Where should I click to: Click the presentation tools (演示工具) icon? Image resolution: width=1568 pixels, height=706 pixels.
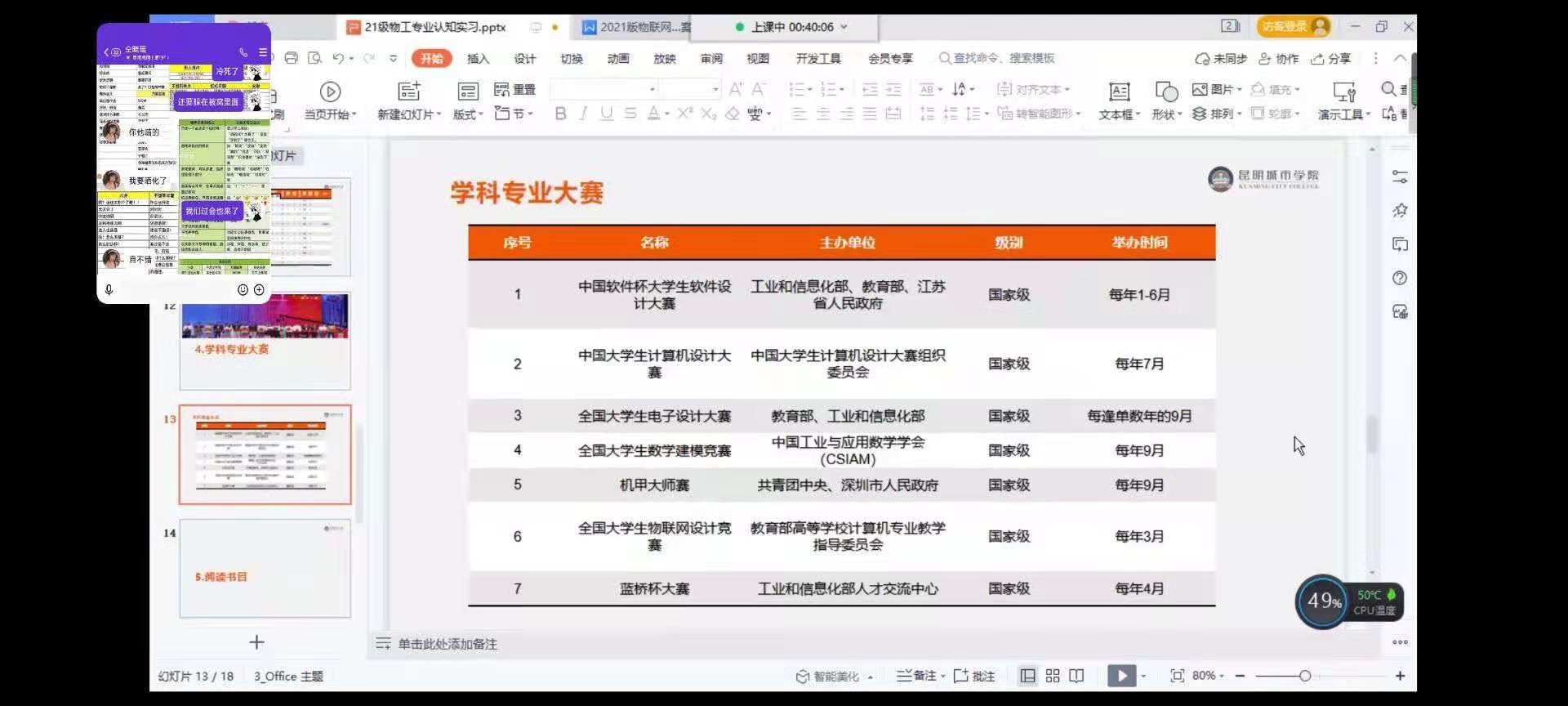click(x=1343, y=92)
